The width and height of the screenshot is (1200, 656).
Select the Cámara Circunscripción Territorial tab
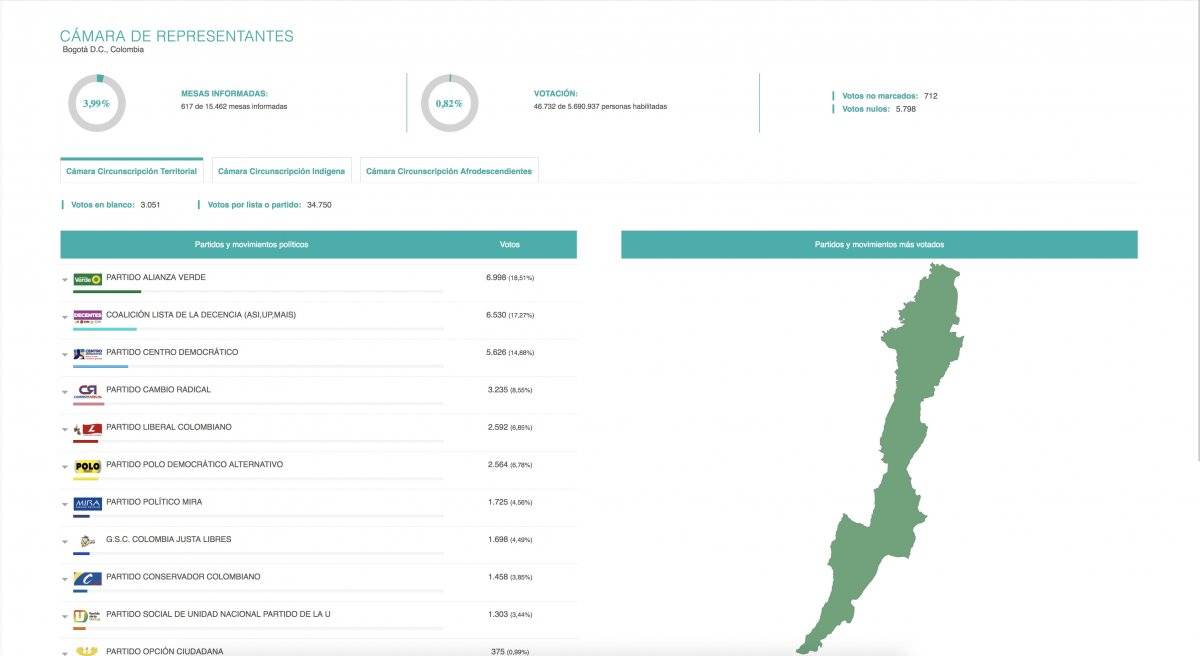[132, 171]
